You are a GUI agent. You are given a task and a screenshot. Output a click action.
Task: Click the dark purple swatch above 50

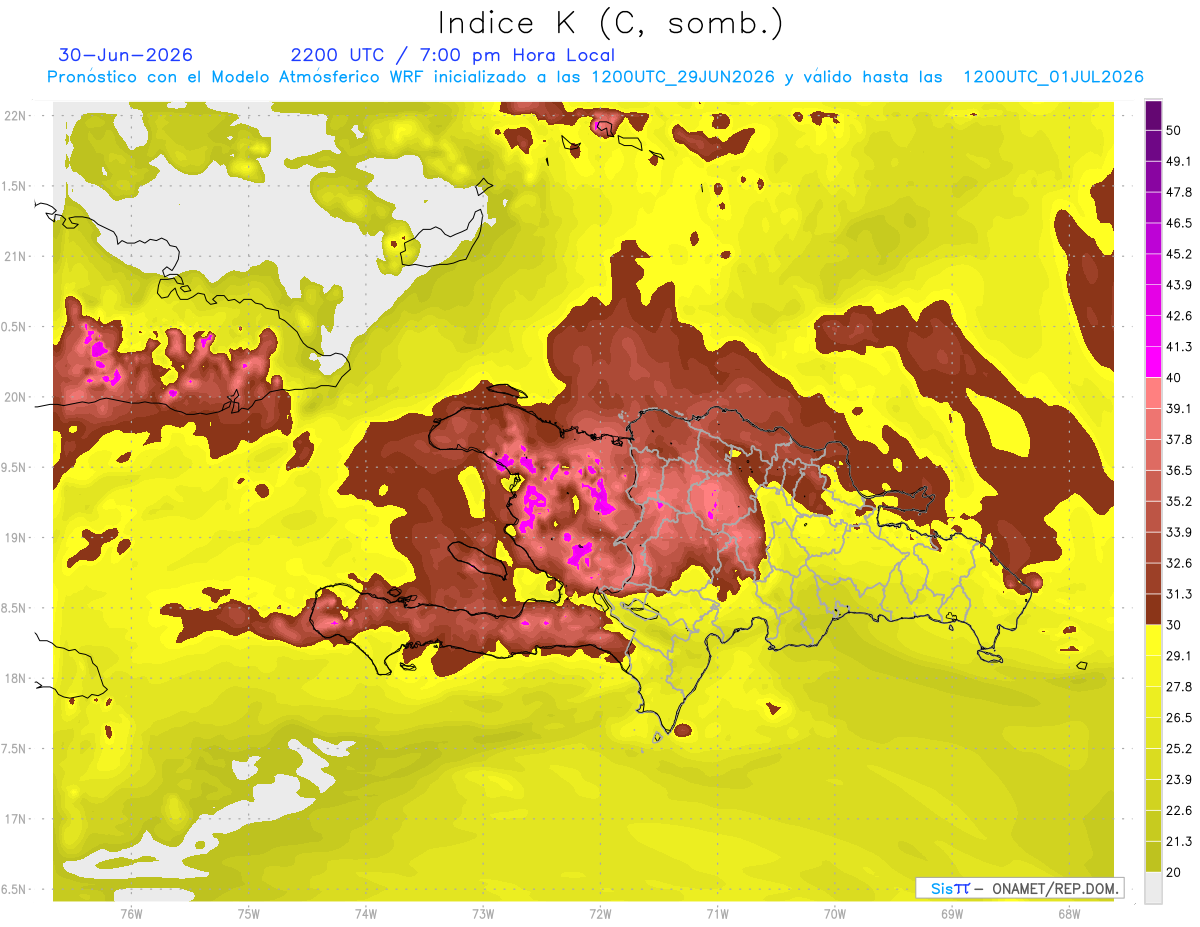pyautogui.click(x=1153, y=115)
